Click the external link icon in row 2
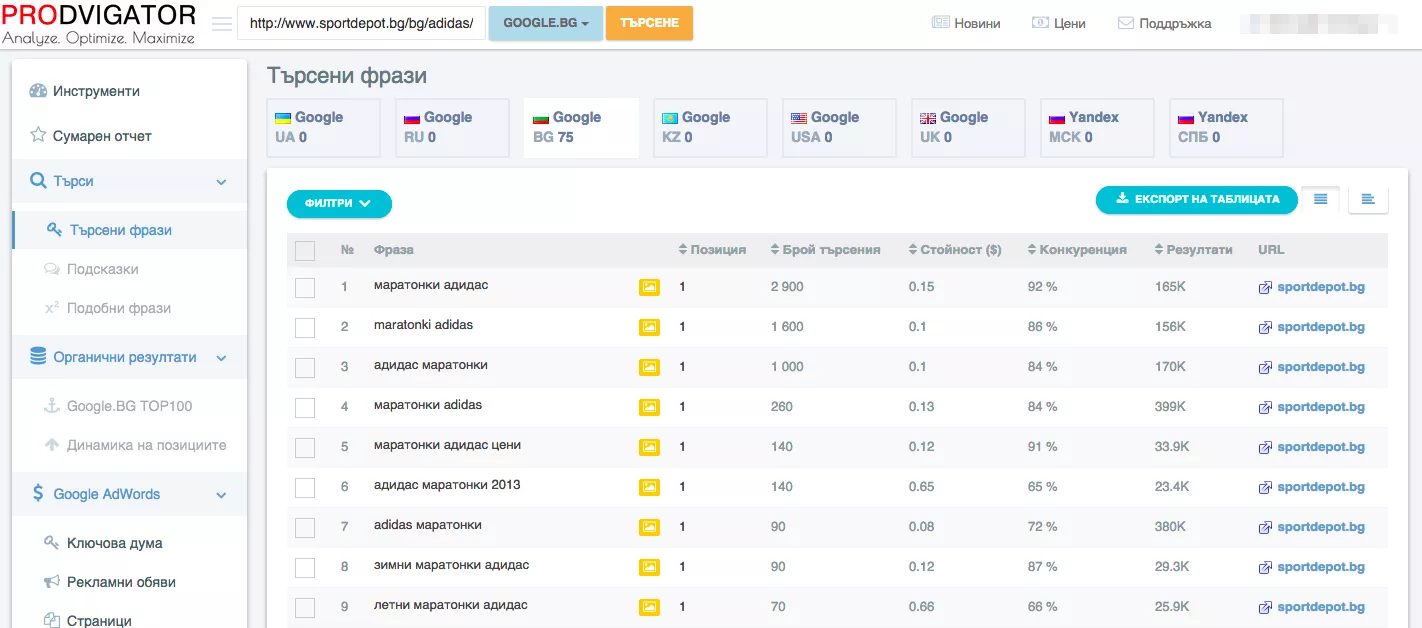This screenshot has height=628, width=1422. click(1265, 328)
